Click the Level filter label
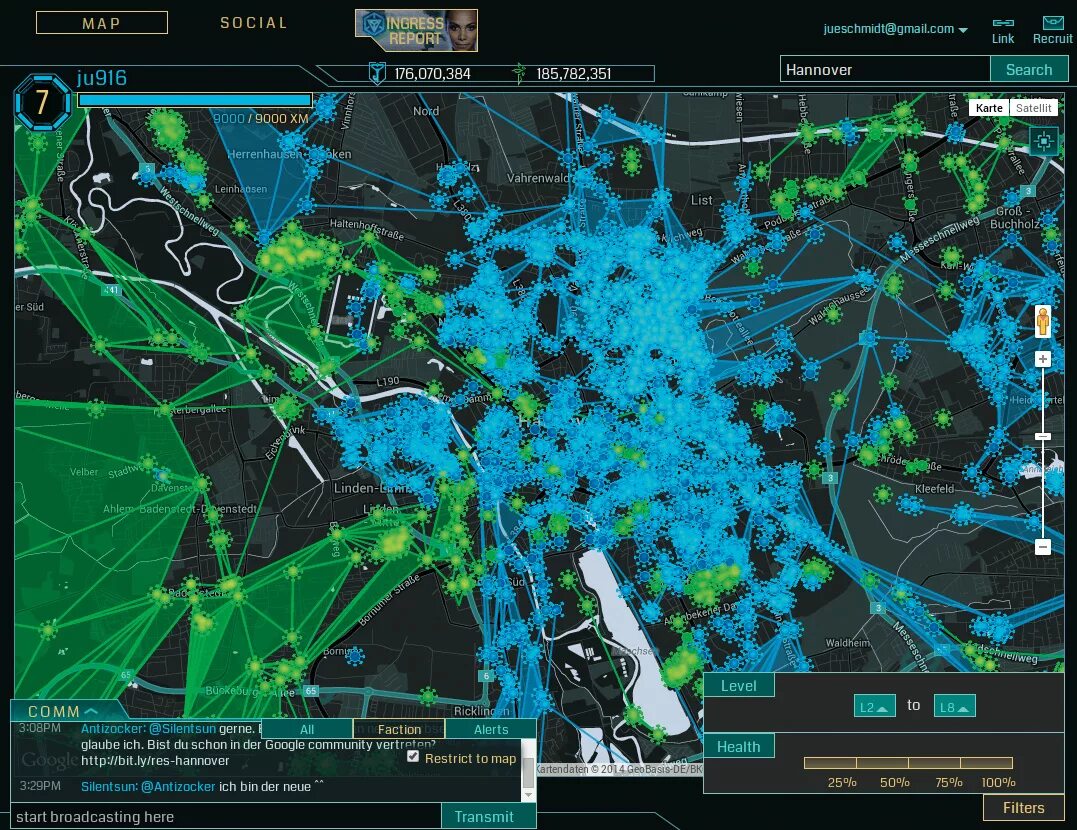Screen dimensions: 1077x830 click(738, 686)
